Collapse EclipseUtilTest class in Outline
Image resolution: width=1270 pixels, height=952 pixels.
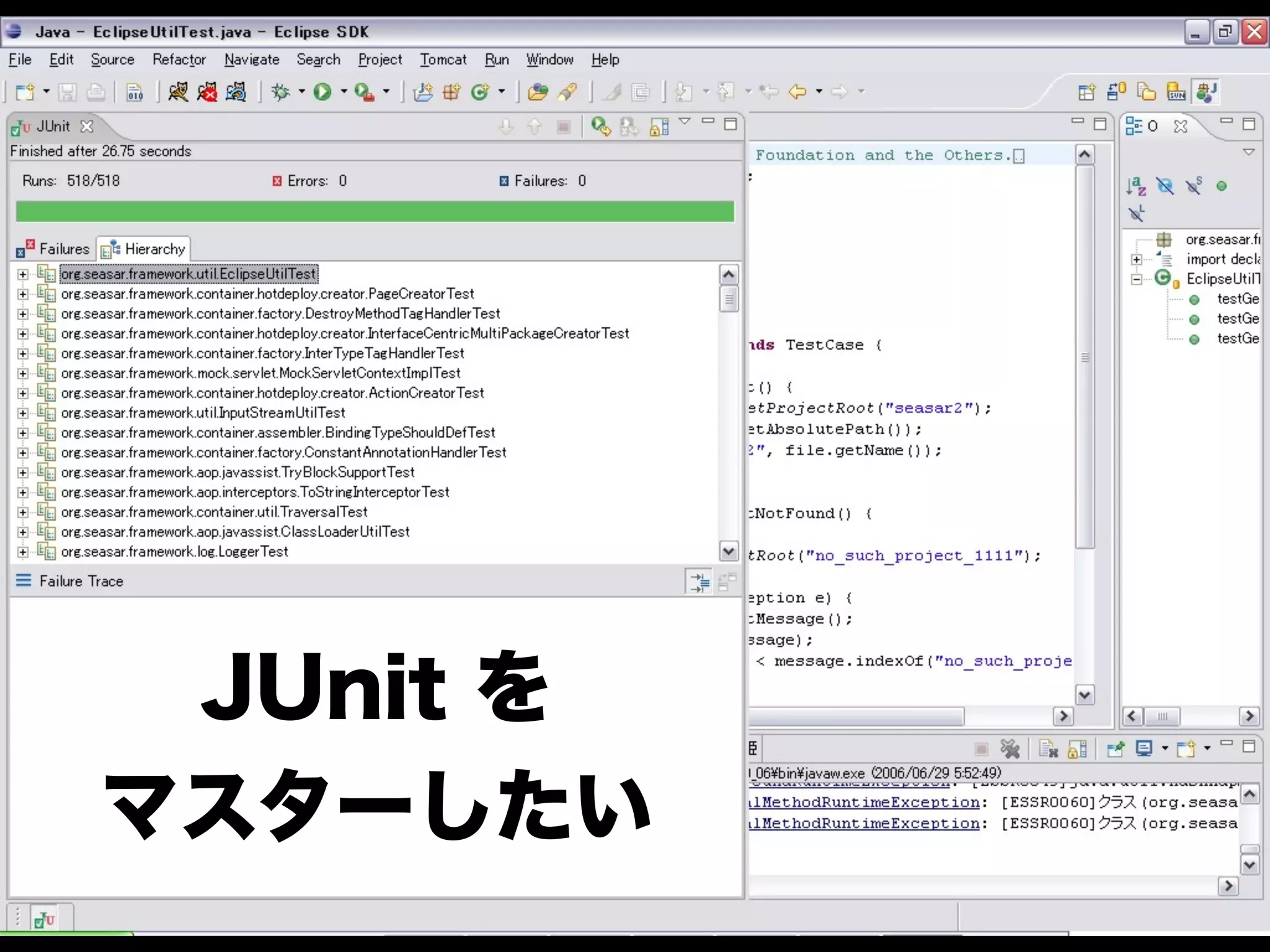coord(1137,280)
